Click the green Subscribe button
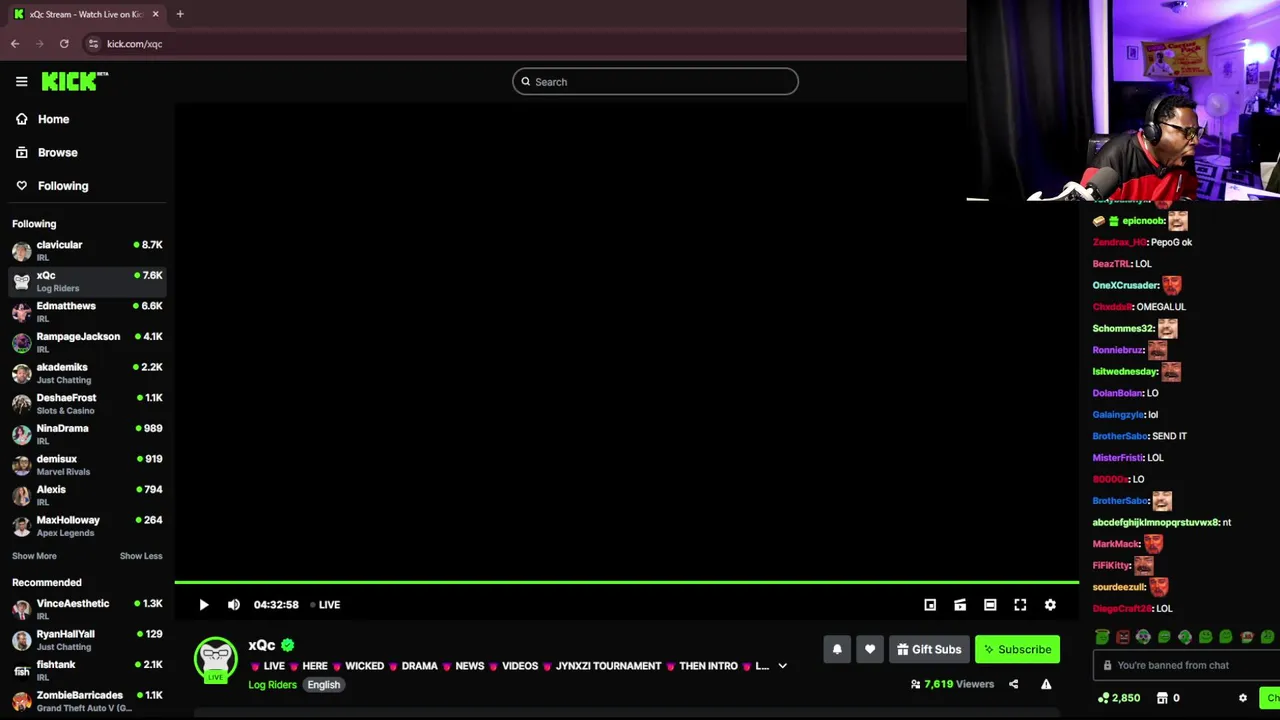This screenshot has width=1280, height=720. click(1017, 650)
